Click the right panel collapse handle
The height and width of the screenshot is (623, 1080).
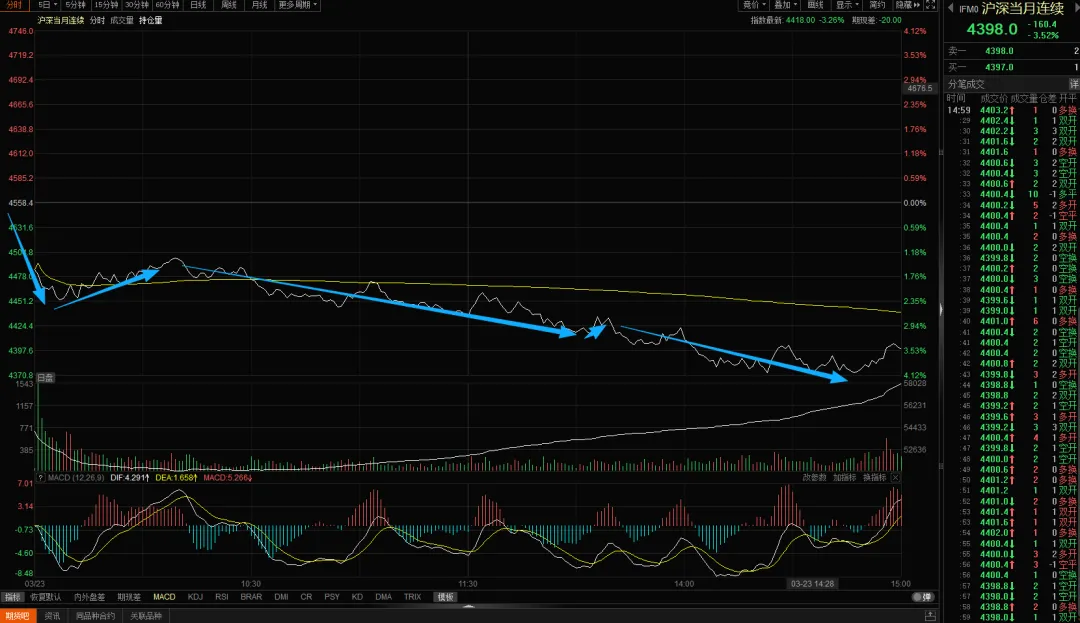(x=941, y=310)
